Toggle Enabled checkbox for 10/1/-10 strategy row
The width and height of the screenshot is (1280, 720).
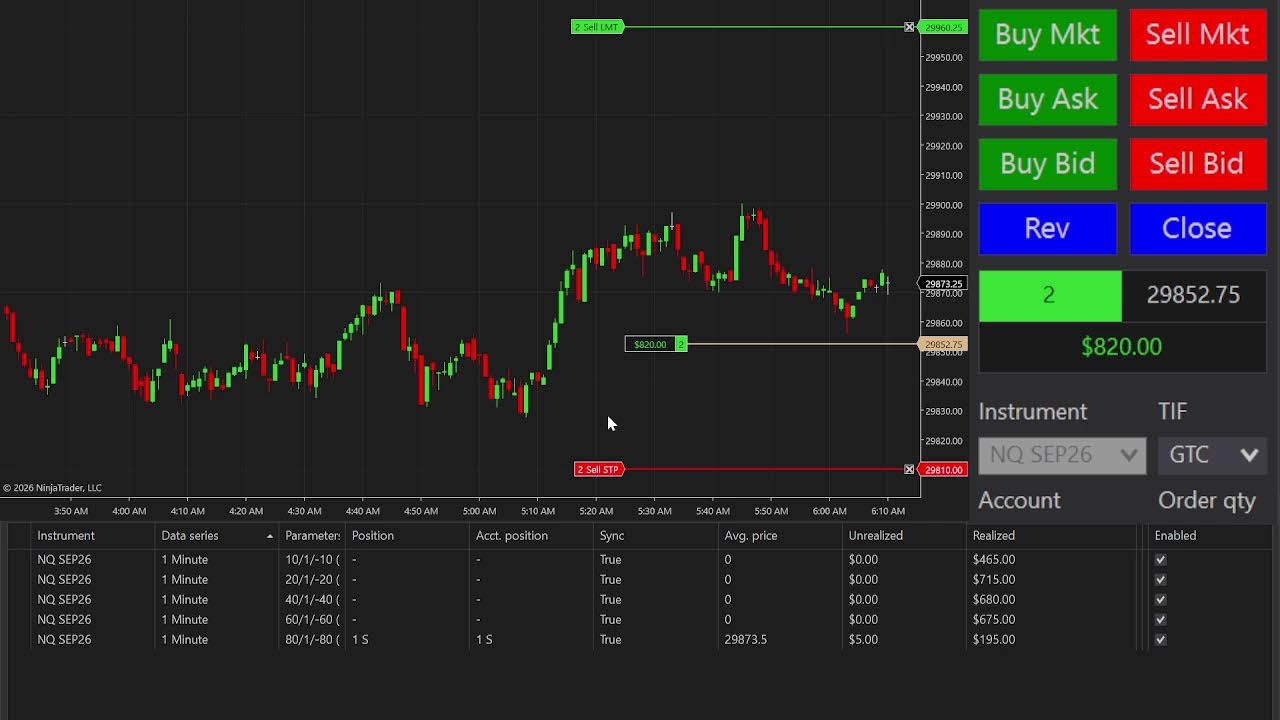tap(1160, 560)
